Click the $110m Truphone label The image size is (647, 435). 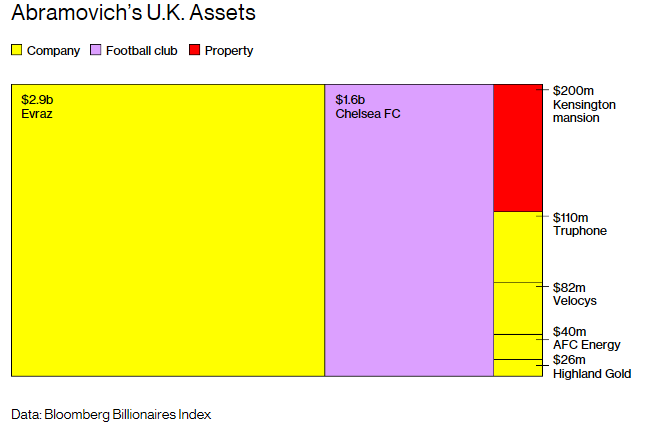[580, 224]
